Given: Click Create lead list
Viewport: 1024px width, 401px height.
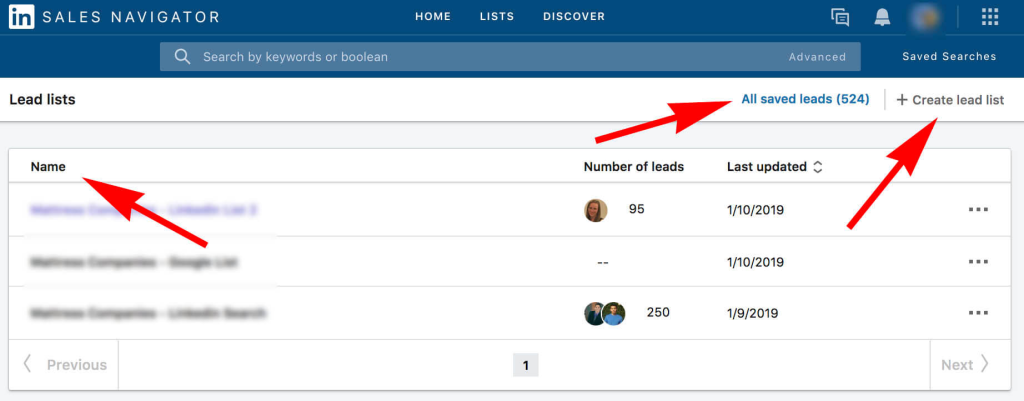Looking at the screenshot, I should (x=950, y=100).
